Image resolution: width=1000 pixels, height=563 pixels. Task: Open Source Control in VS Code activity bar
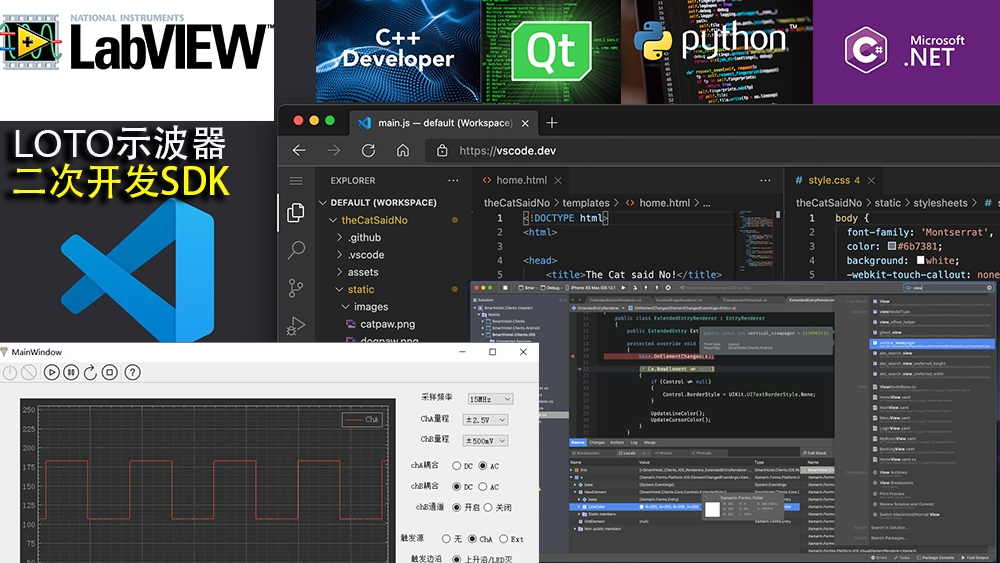296,288
